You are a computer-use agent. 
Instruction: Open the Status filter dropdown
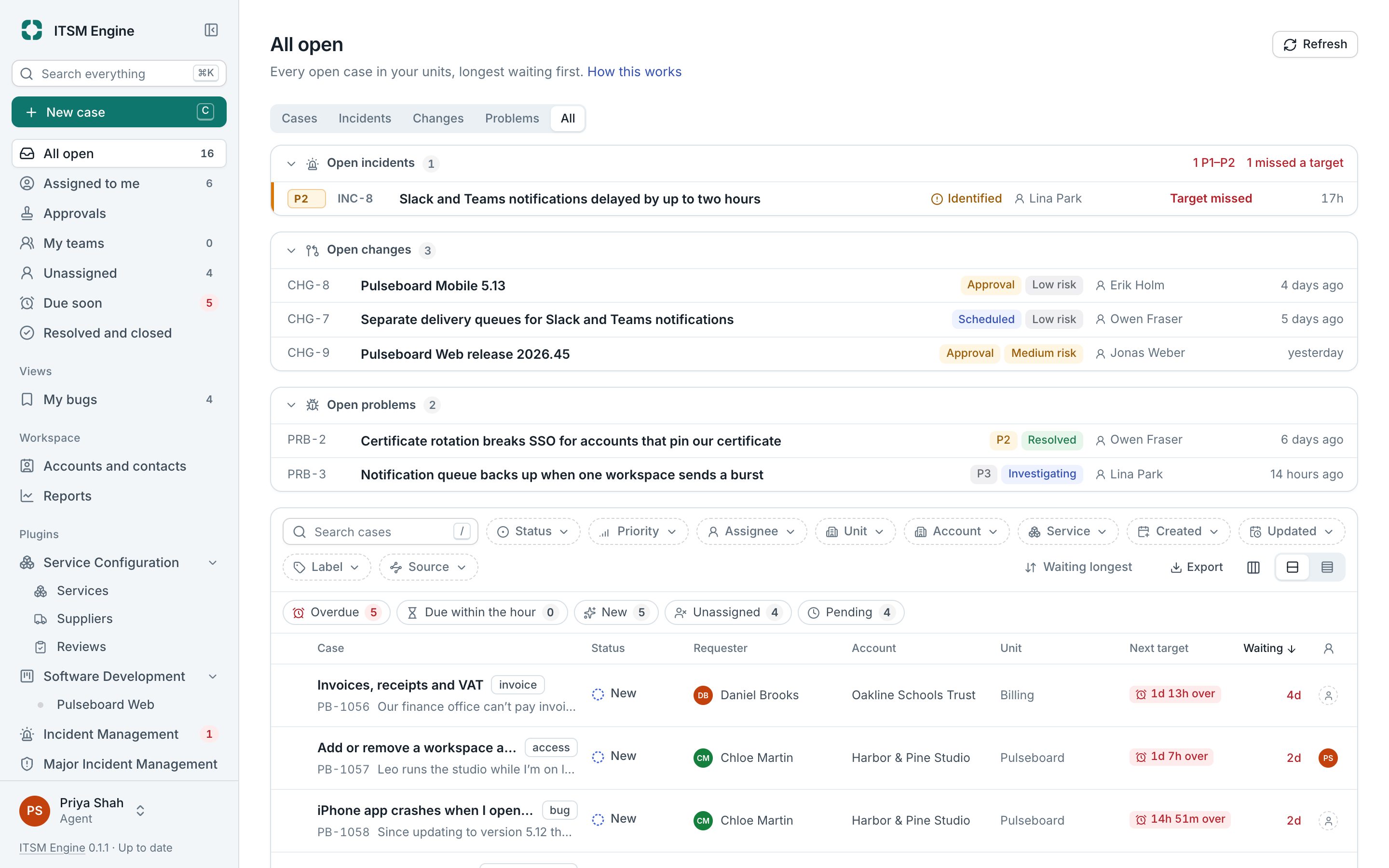pyautogui.click(x=532, y=531)
